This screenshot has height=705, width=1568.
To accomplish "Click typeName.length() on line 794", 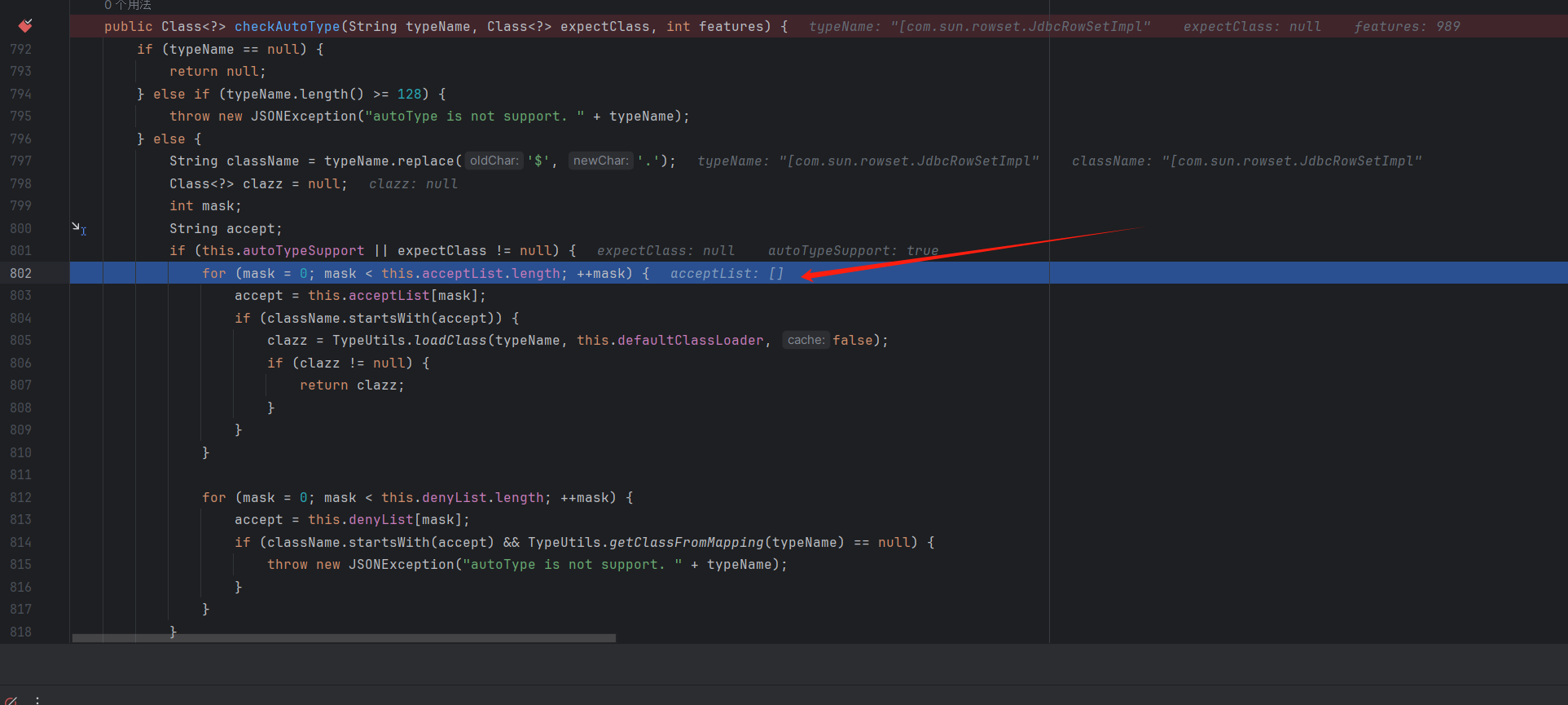I will [296, 94].
